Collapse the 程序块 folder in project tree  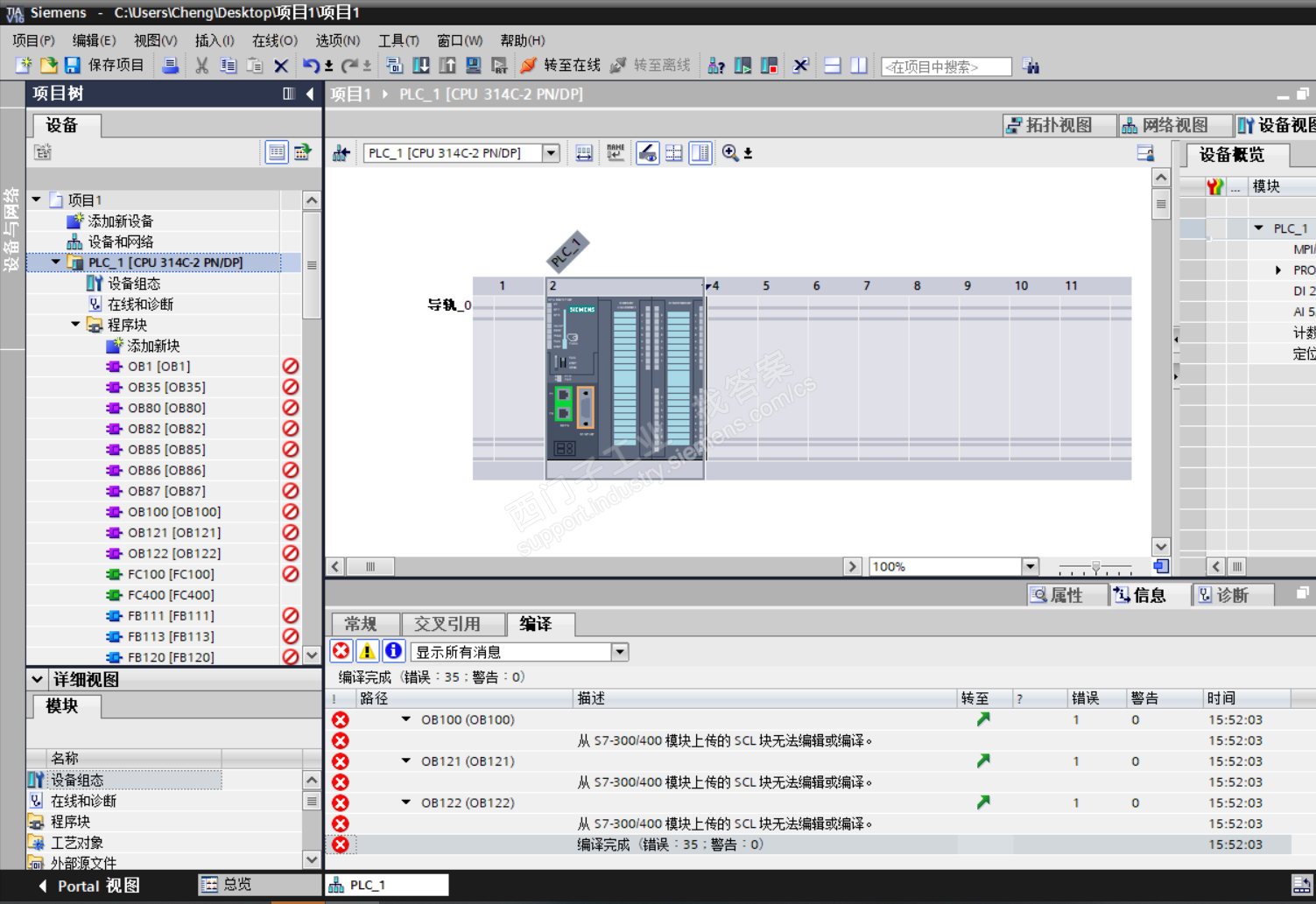click(x=75, y=325)
